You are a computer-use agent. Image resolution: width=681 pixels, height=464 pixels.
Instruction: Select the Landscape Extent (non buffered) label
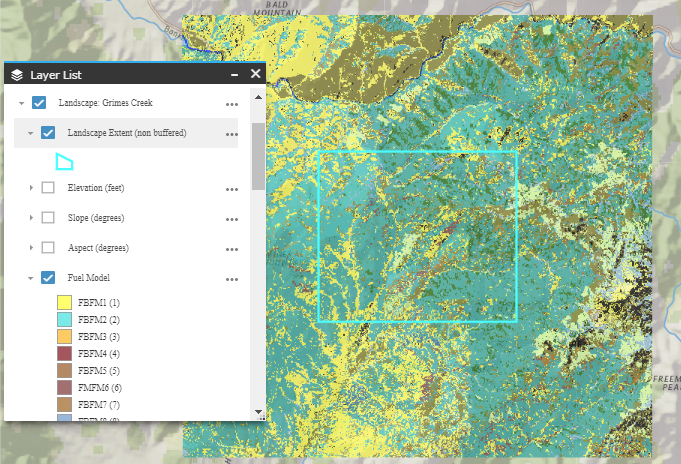tap(126, 133)
